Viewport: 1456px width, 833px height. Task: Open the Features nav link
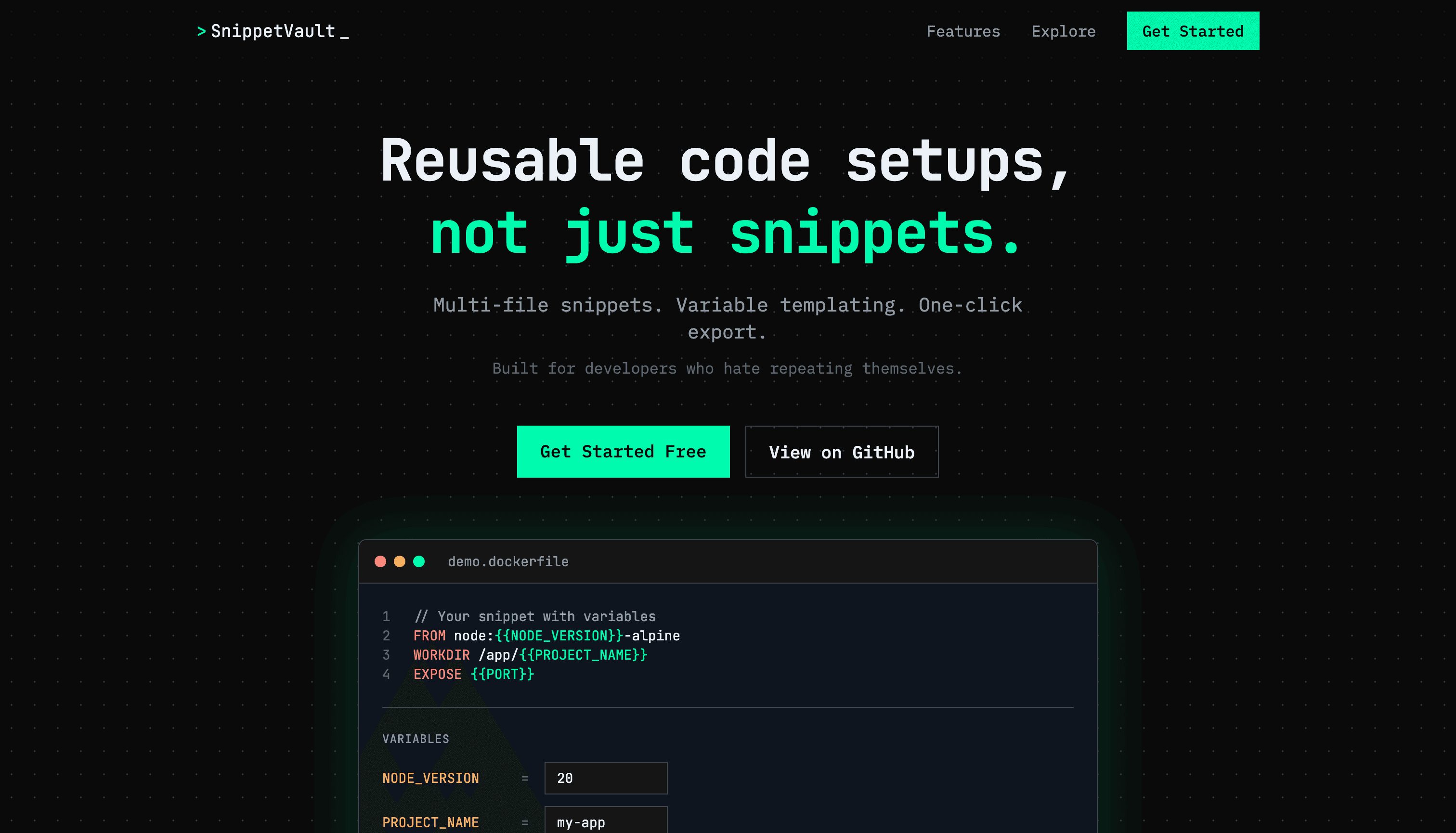[963, 31]
